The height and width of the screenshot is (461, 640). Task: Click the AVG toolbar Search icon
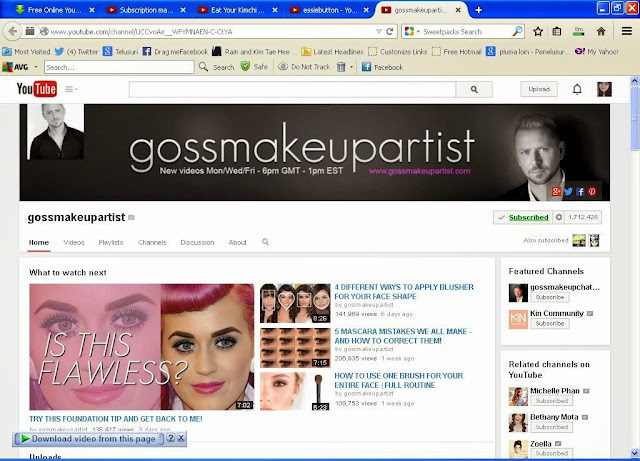pyautogui.click(x=204, y=67)
